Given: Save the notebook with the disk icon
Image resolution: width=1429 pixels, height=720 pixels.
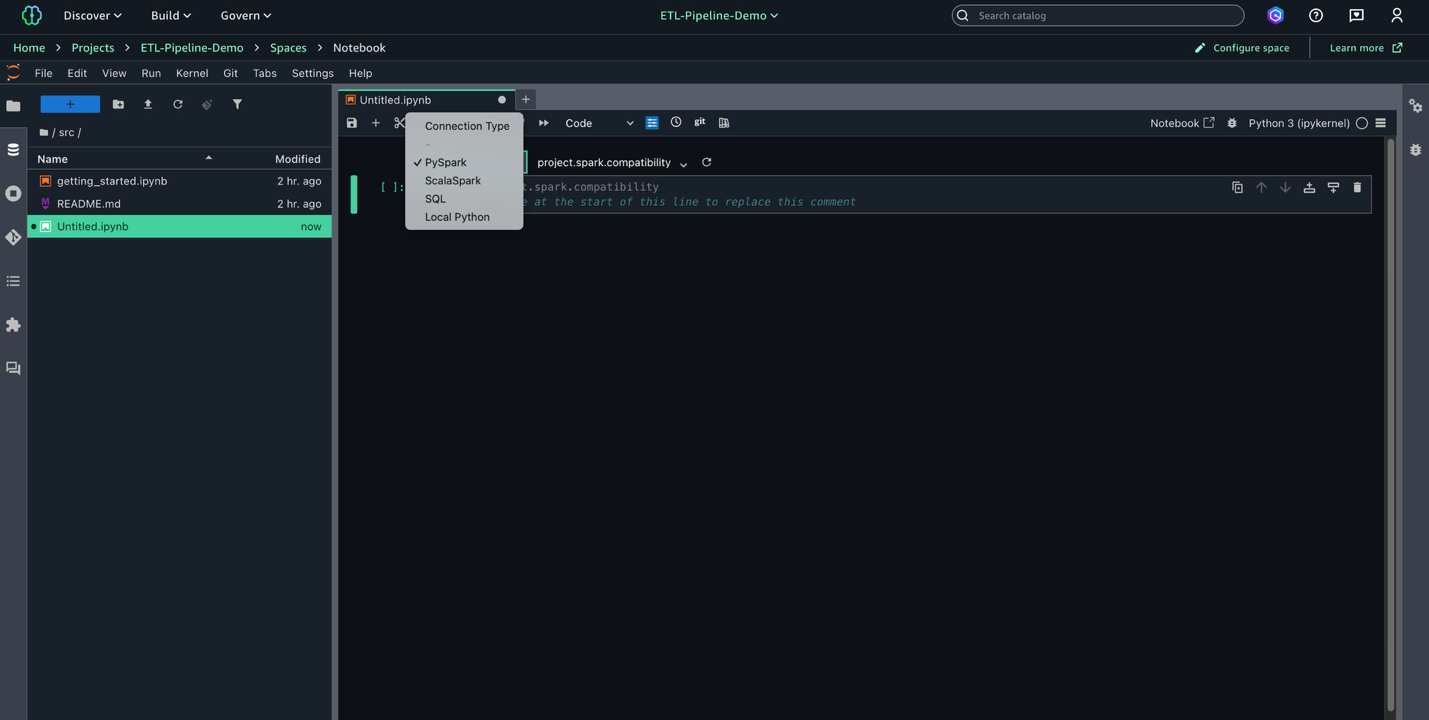Looking at the screenshot, I should (x=352, y=123).
